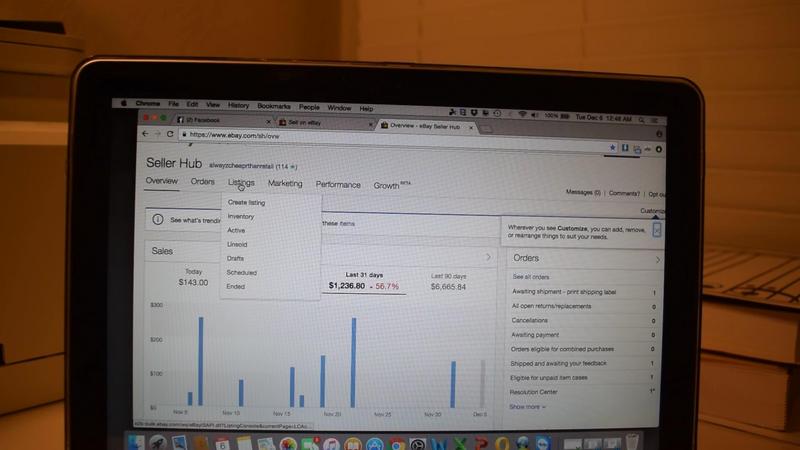Click See all orders link
The width and height of the screenshot is (800, 450).
(531, 277)
